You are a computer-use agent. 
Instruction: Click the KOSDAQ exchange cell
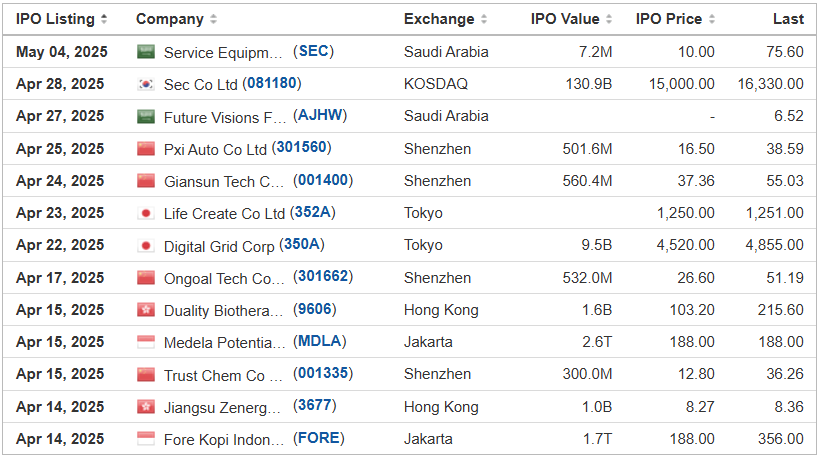(x=436, y=84)
